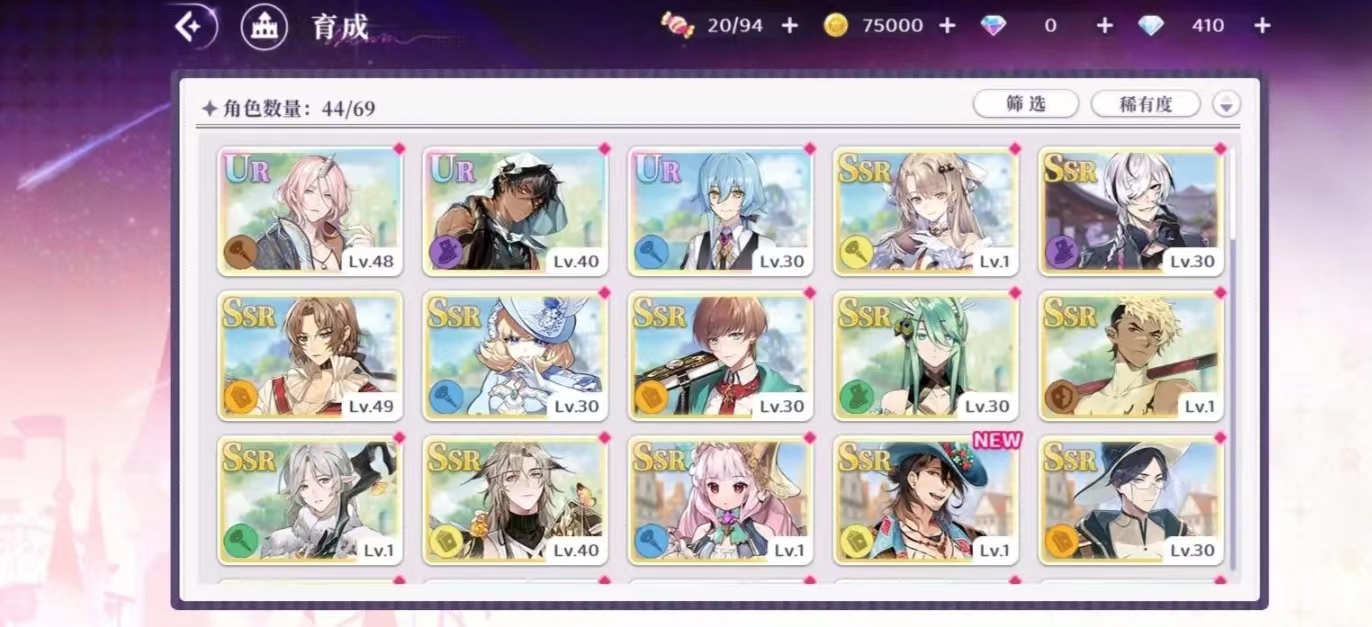Select the pink-haired UR character Lv.48
This screenshot has height=627, width=1372.
(x=310, y=210)
